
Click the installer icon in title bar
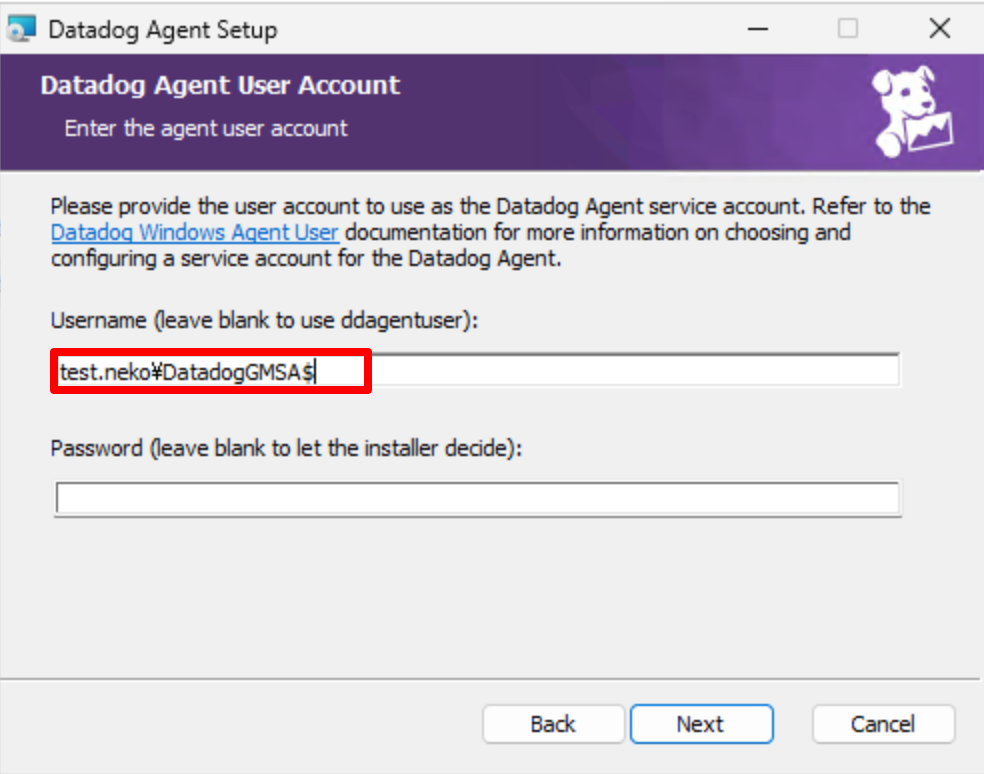22,29
